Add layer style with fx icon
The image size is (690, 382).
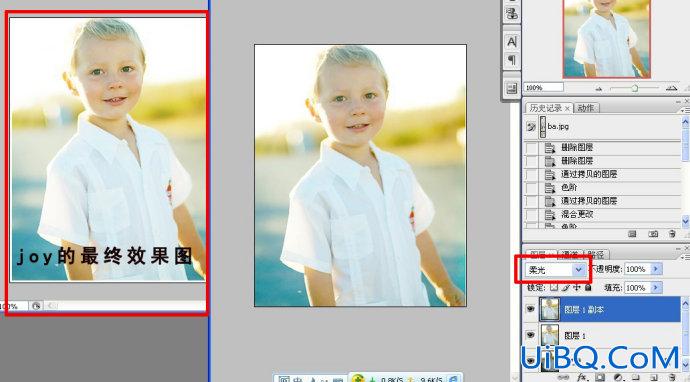pyautogui.click(x=583, y=378)
